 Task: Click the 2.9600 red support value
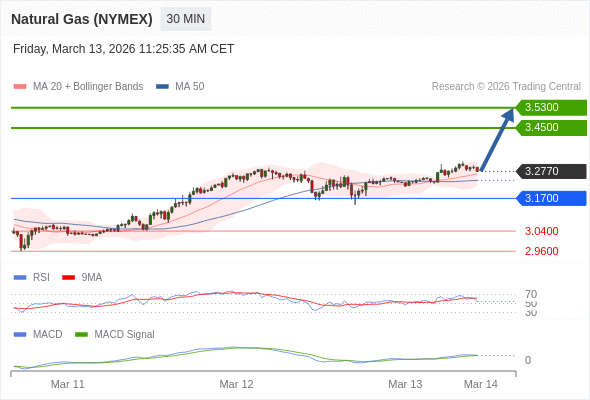541,251
